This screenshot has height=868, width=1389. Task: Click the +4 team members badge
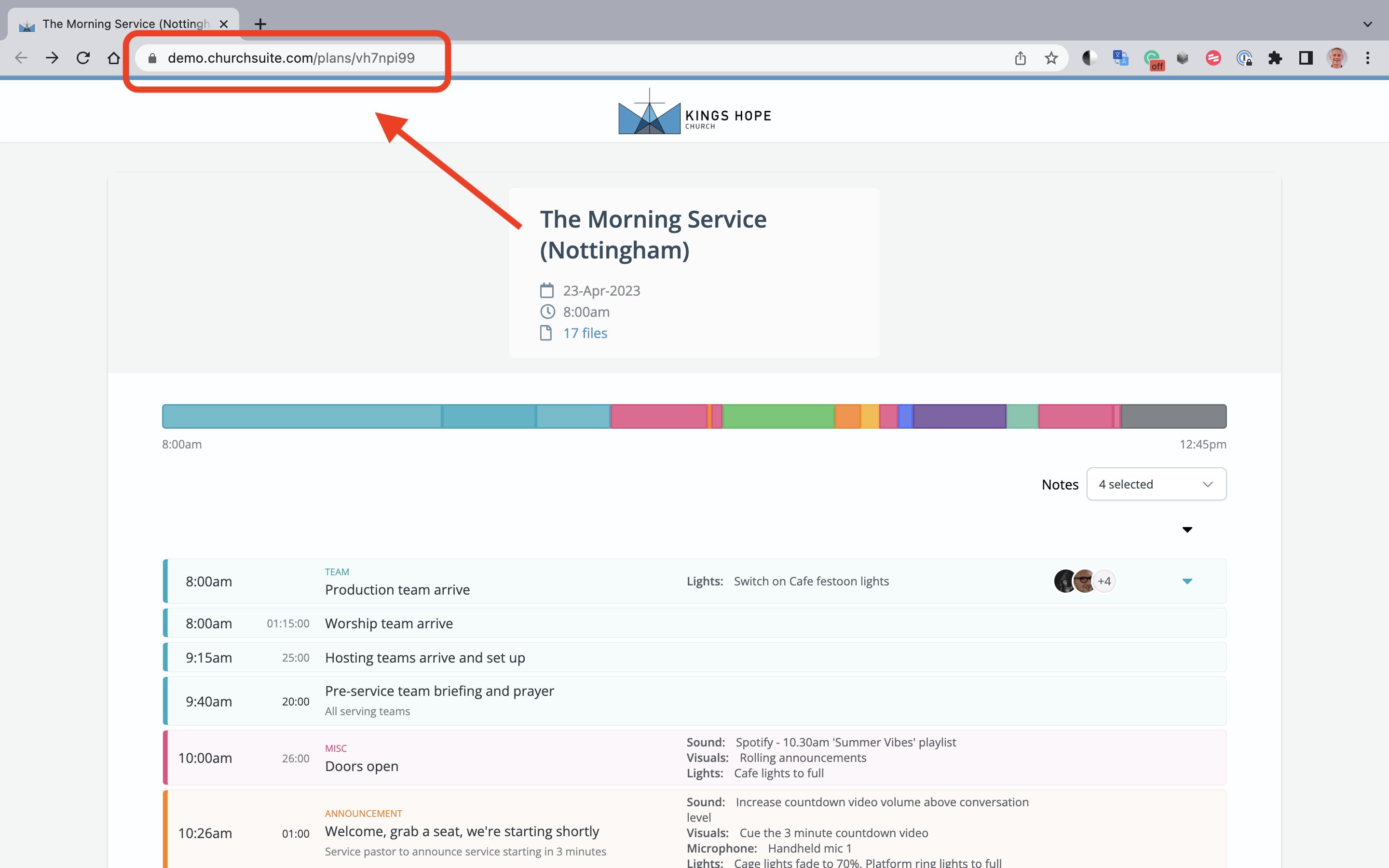[x=1104, y=581]
